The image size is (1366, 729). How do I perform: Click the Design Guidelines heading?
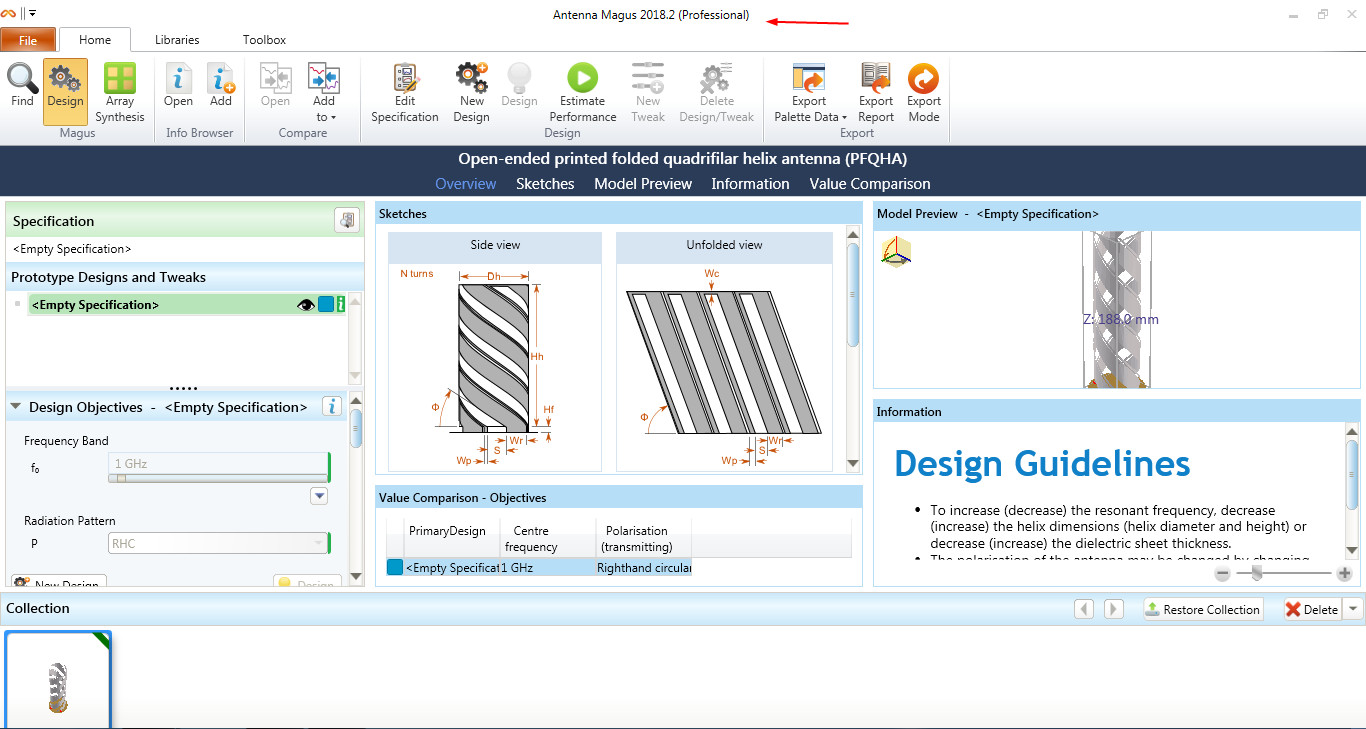(1042, 464)
